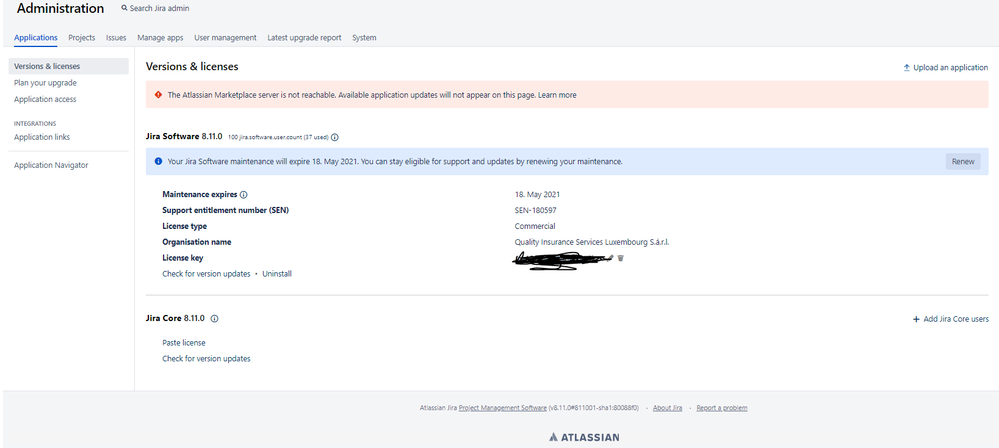Click the 100 jira.software.user.count (37 used) text
The image size is (999, 448).
point(278,137)
